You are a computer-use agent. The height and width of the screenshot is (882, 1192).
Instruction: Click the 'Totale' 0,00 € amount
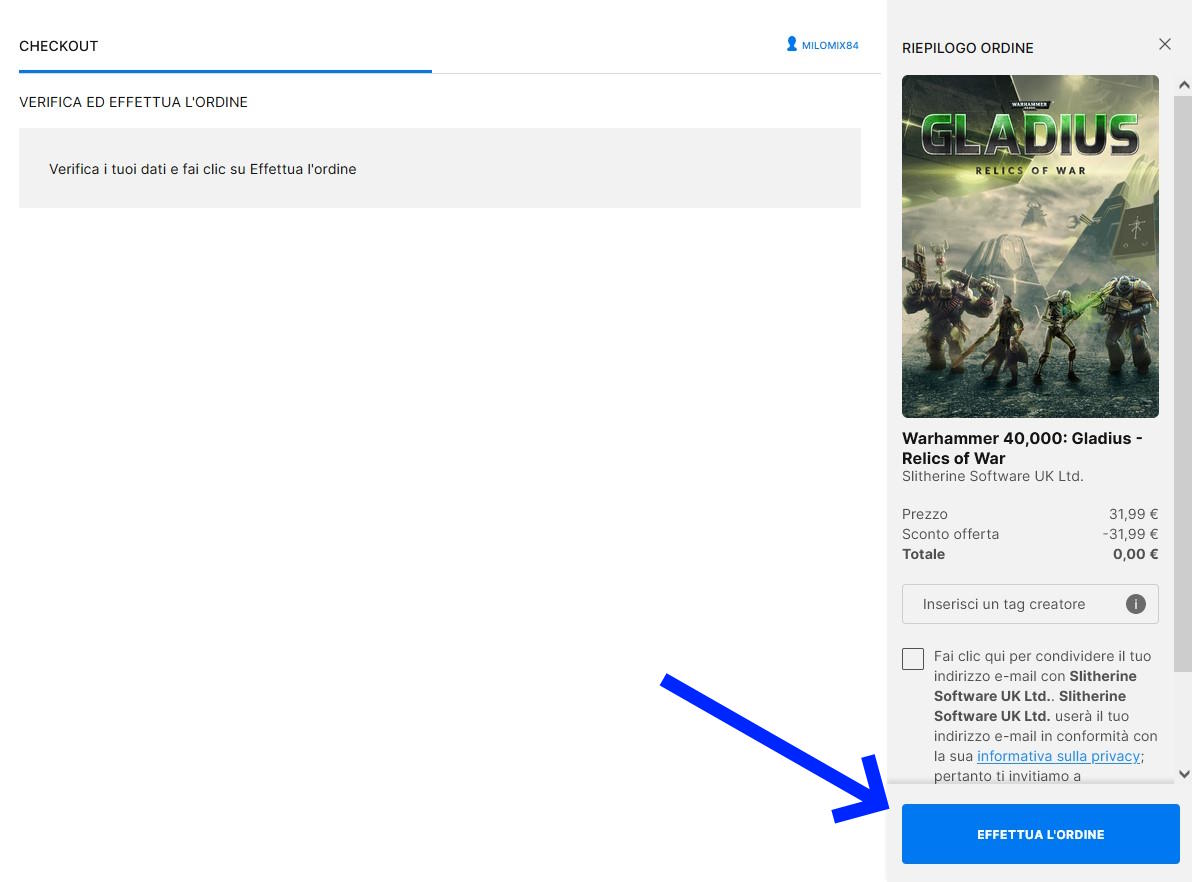[x=1135, y=554]
